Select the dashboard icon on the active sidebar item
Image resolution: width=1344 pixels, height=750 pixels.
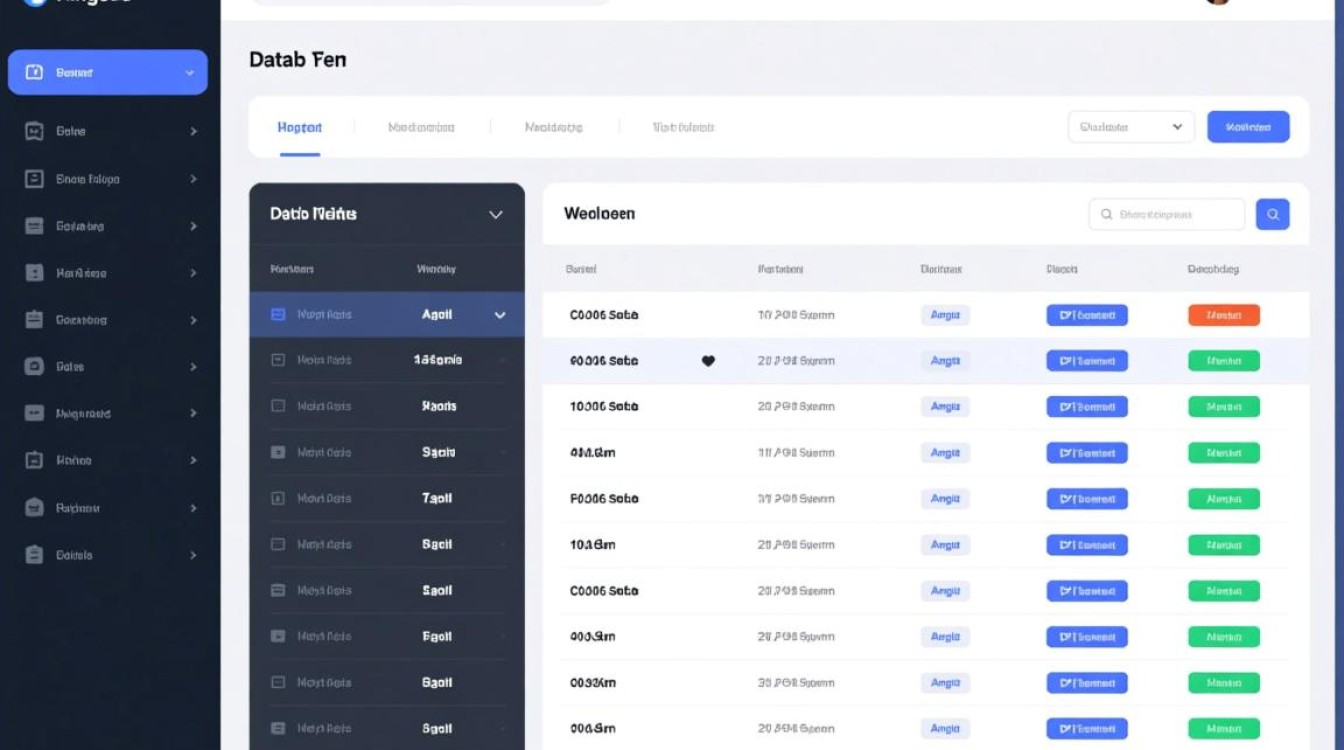tap(35, 71)
